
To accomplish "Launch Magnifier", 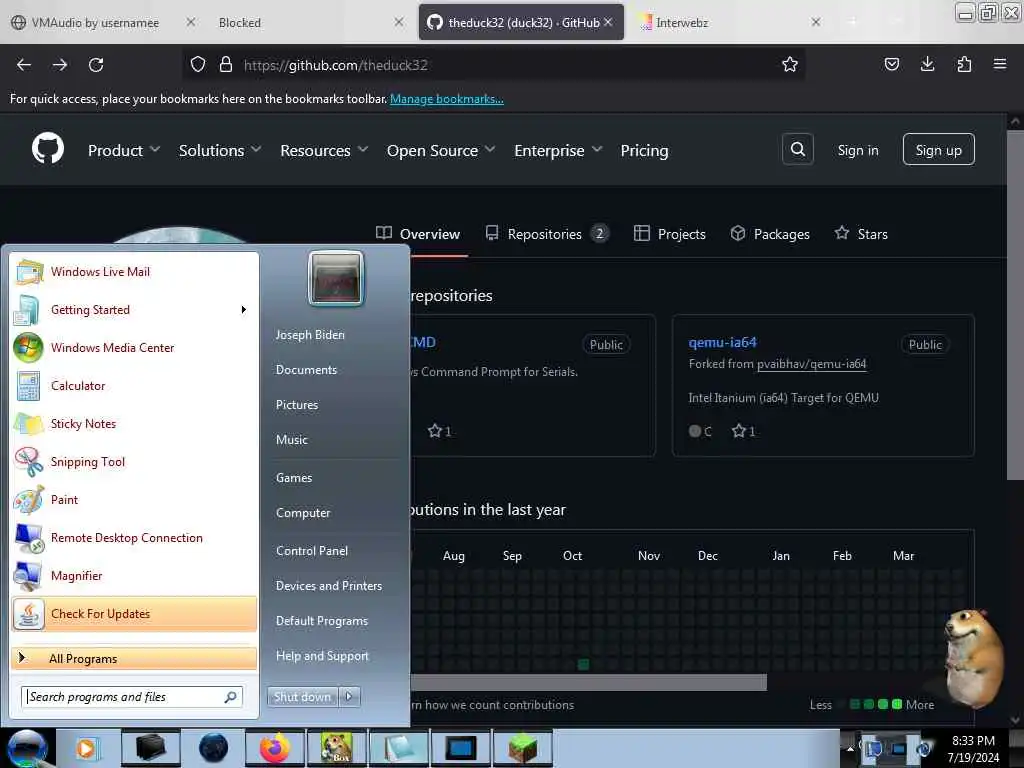I will [x=134, y=575].
